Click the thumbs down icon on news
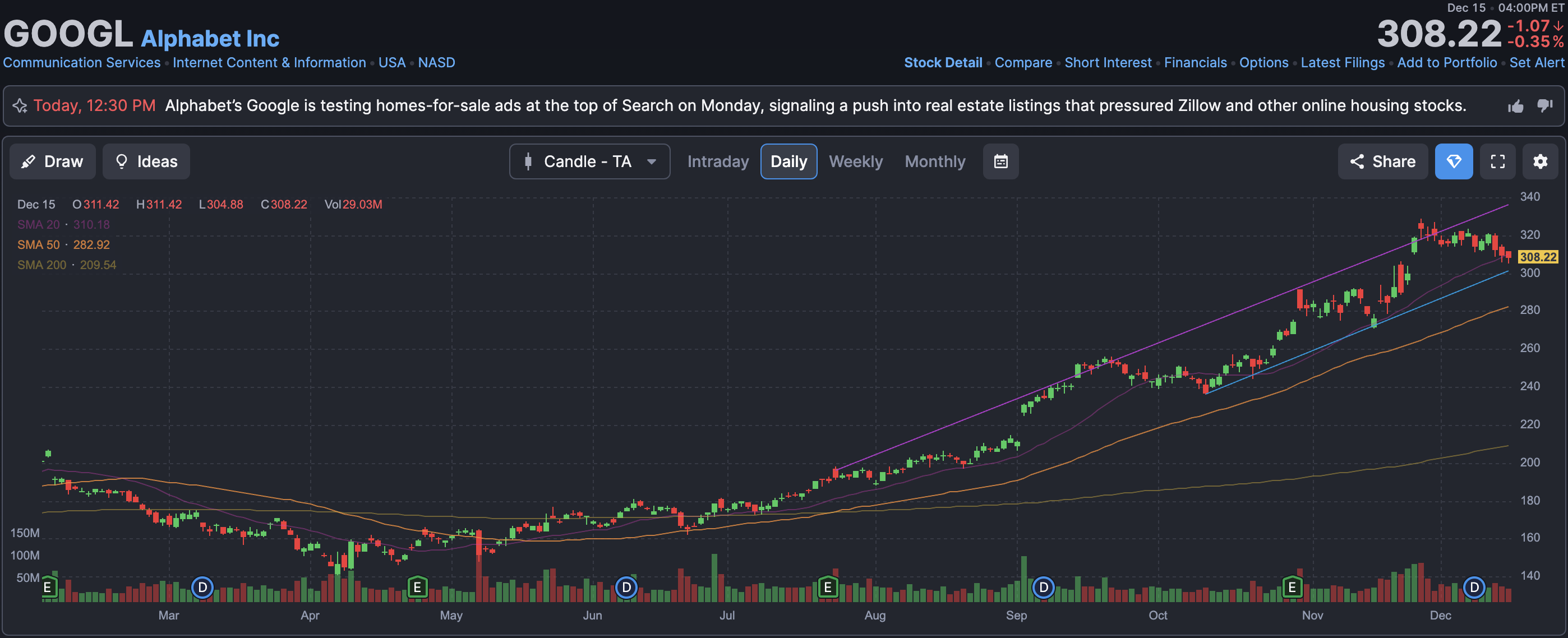 (x=1544, y=106)
